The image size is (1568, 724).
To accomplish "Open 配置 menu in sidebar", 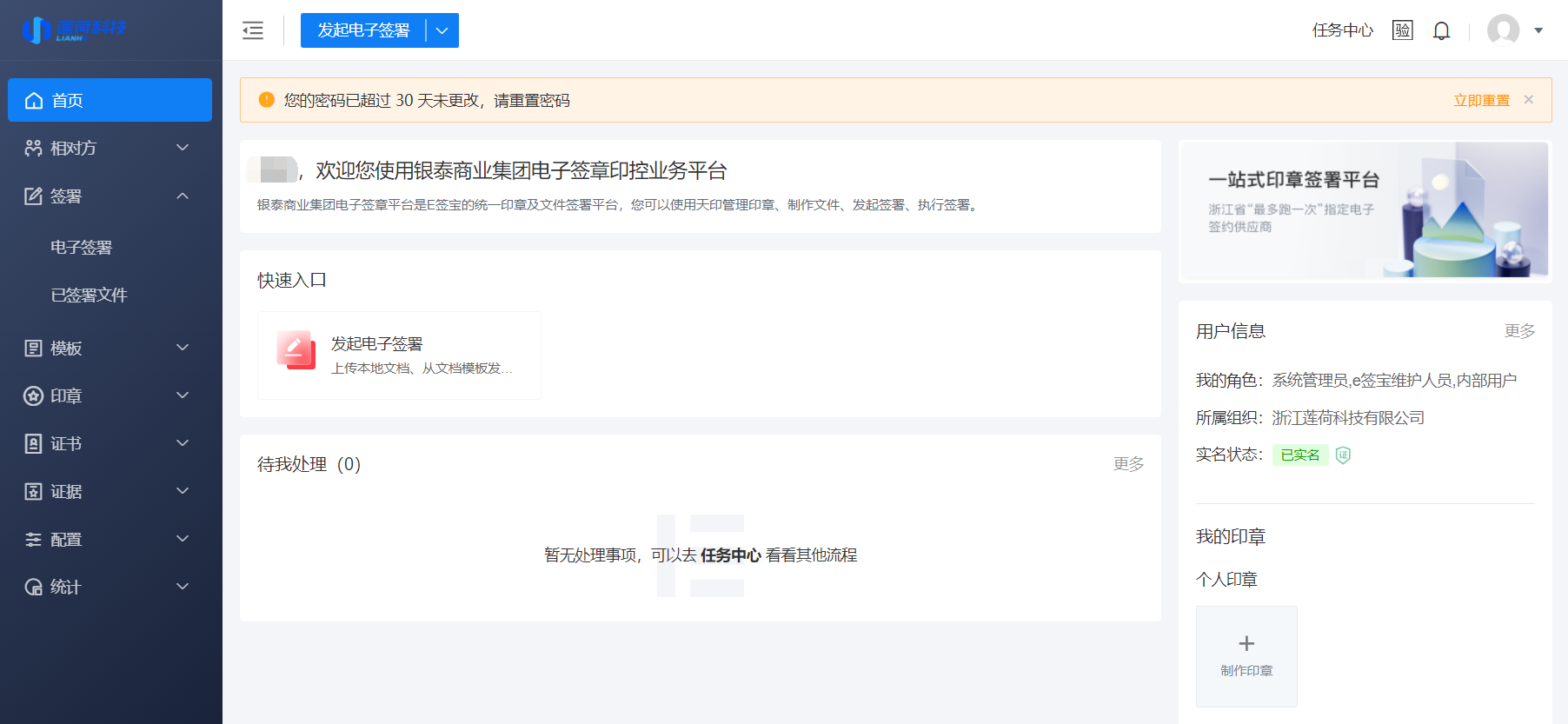I will coord(110,539).
